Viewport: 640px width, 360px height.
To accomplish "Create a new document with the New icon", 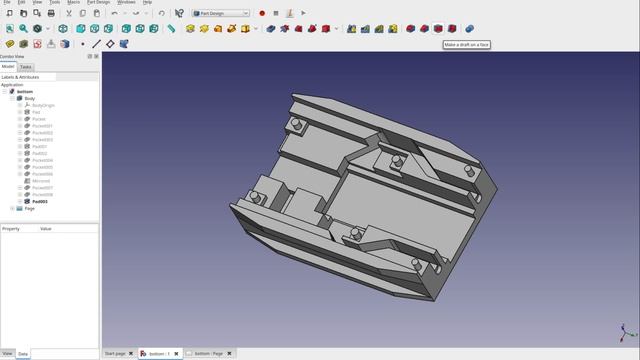I will pyautogui.click(x=9, y=13).
